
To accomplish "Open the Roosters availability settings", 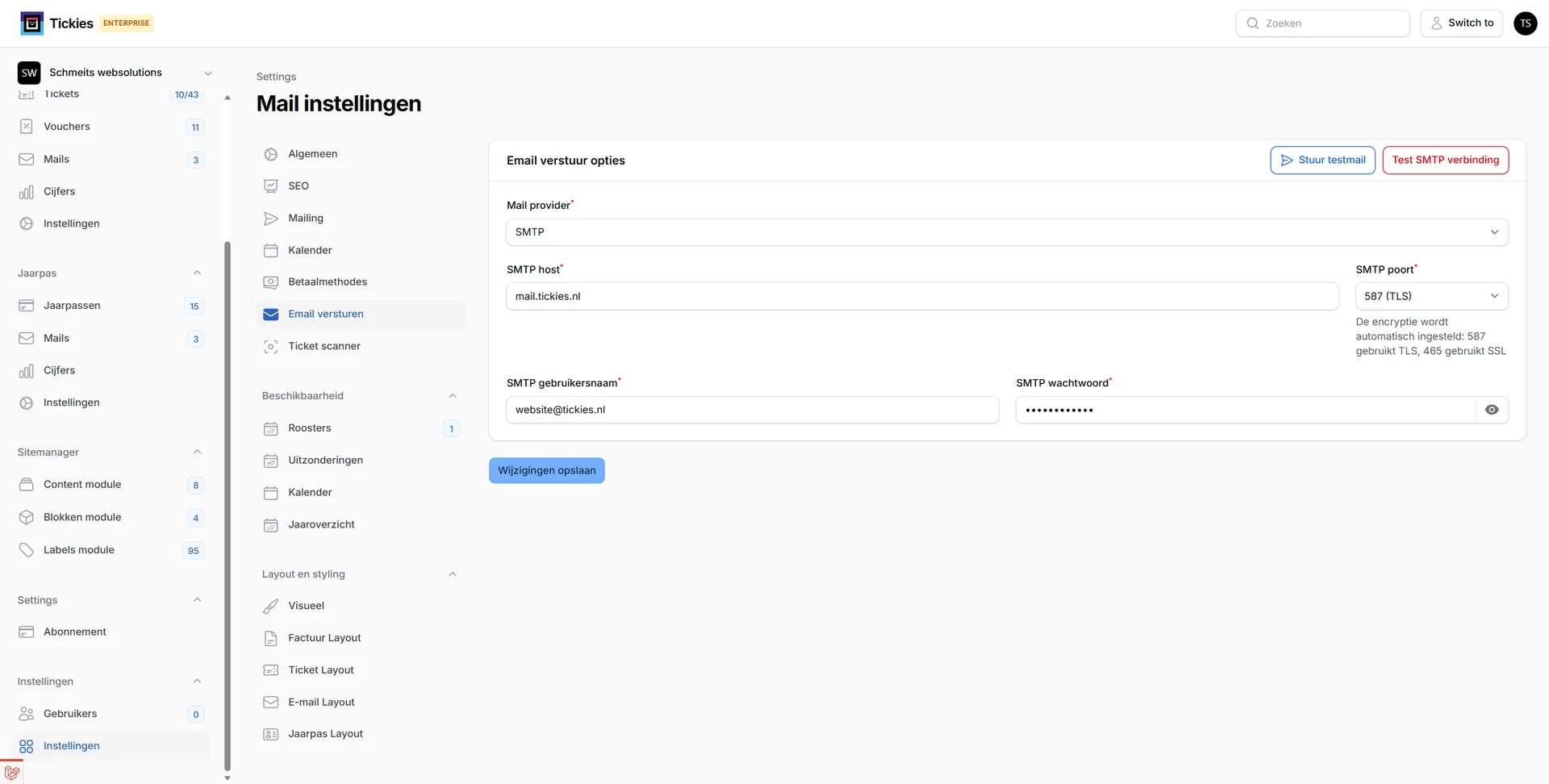I will click(310, 428).
